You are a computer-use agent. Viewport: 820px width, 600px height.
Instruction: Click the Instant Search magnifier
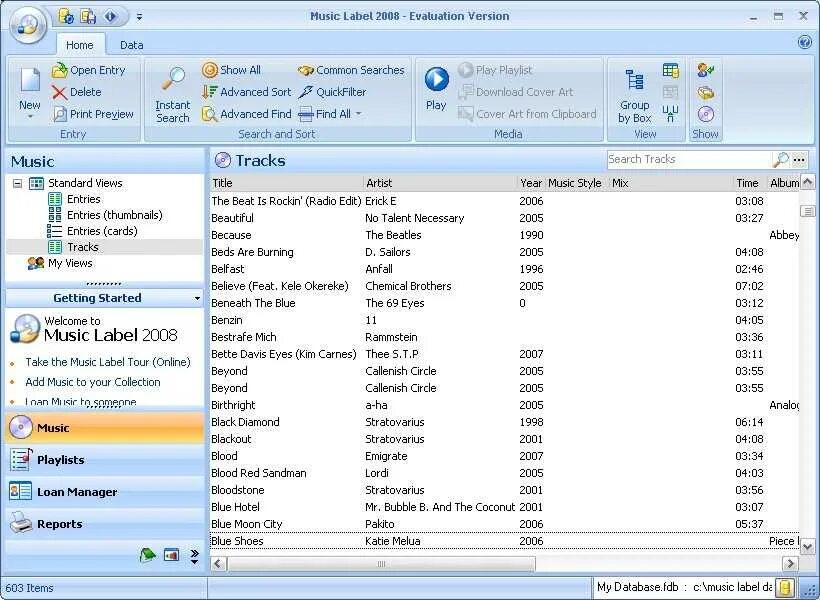(x=173, y=78)
